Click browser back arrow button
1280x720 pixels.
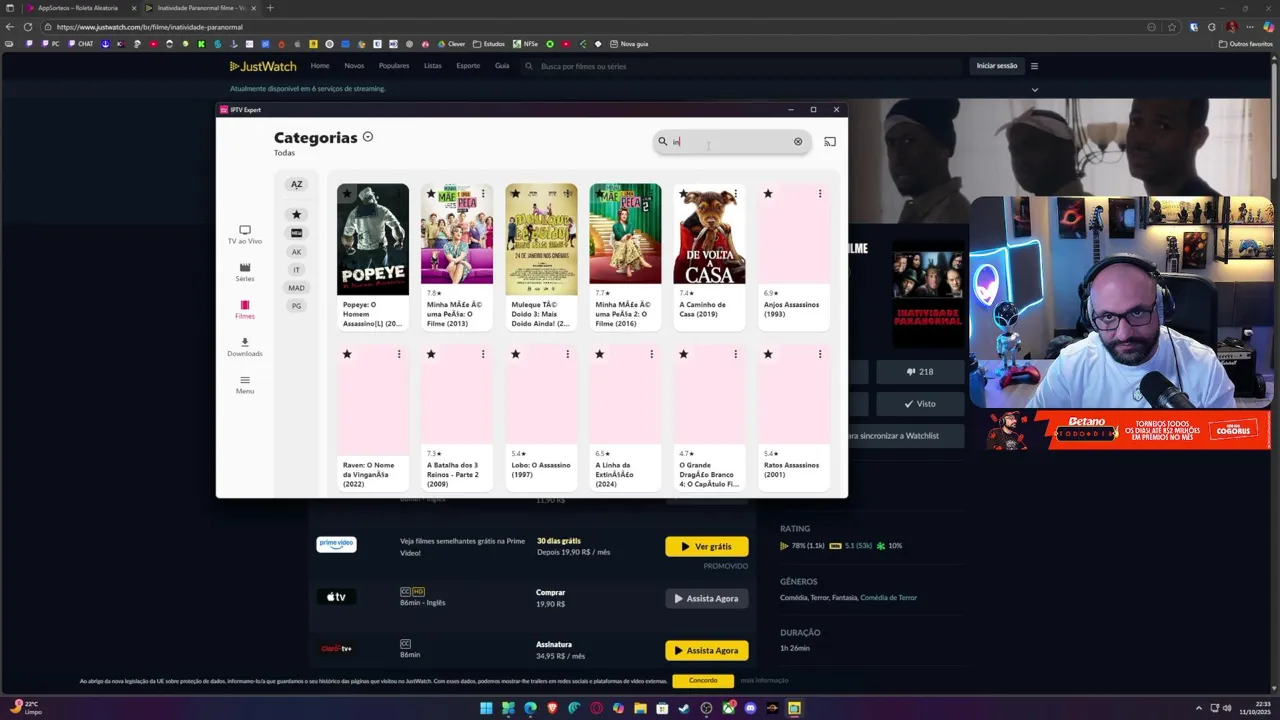click(10, 27)
